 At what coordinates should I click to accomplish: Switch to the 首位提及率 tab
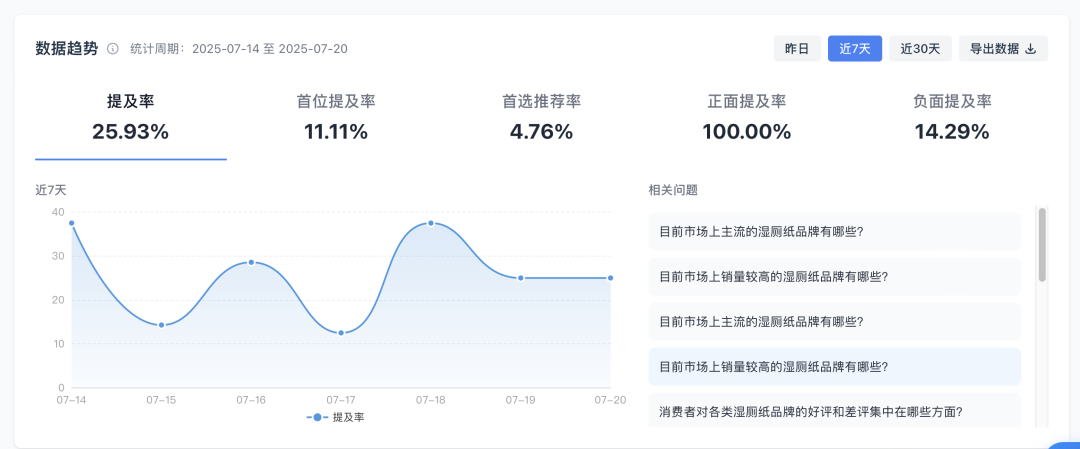tap(336, 117)
